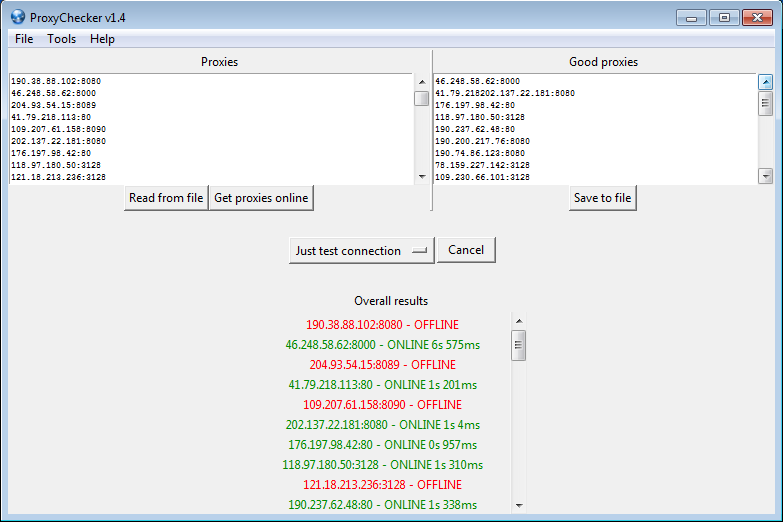
Task: Select 118.97.180.50:3128 in Proxies list
Action: [56, 165]
